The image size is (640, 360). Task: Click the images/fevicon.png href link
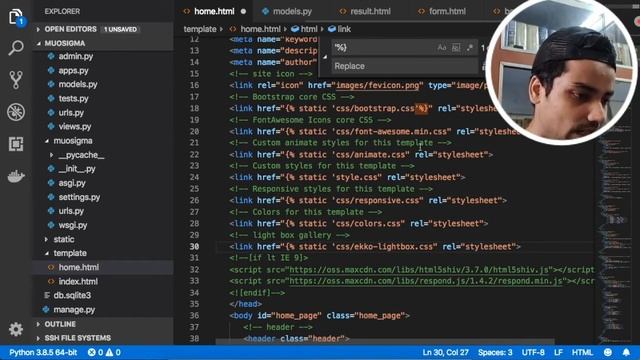[x=378, y=85]
